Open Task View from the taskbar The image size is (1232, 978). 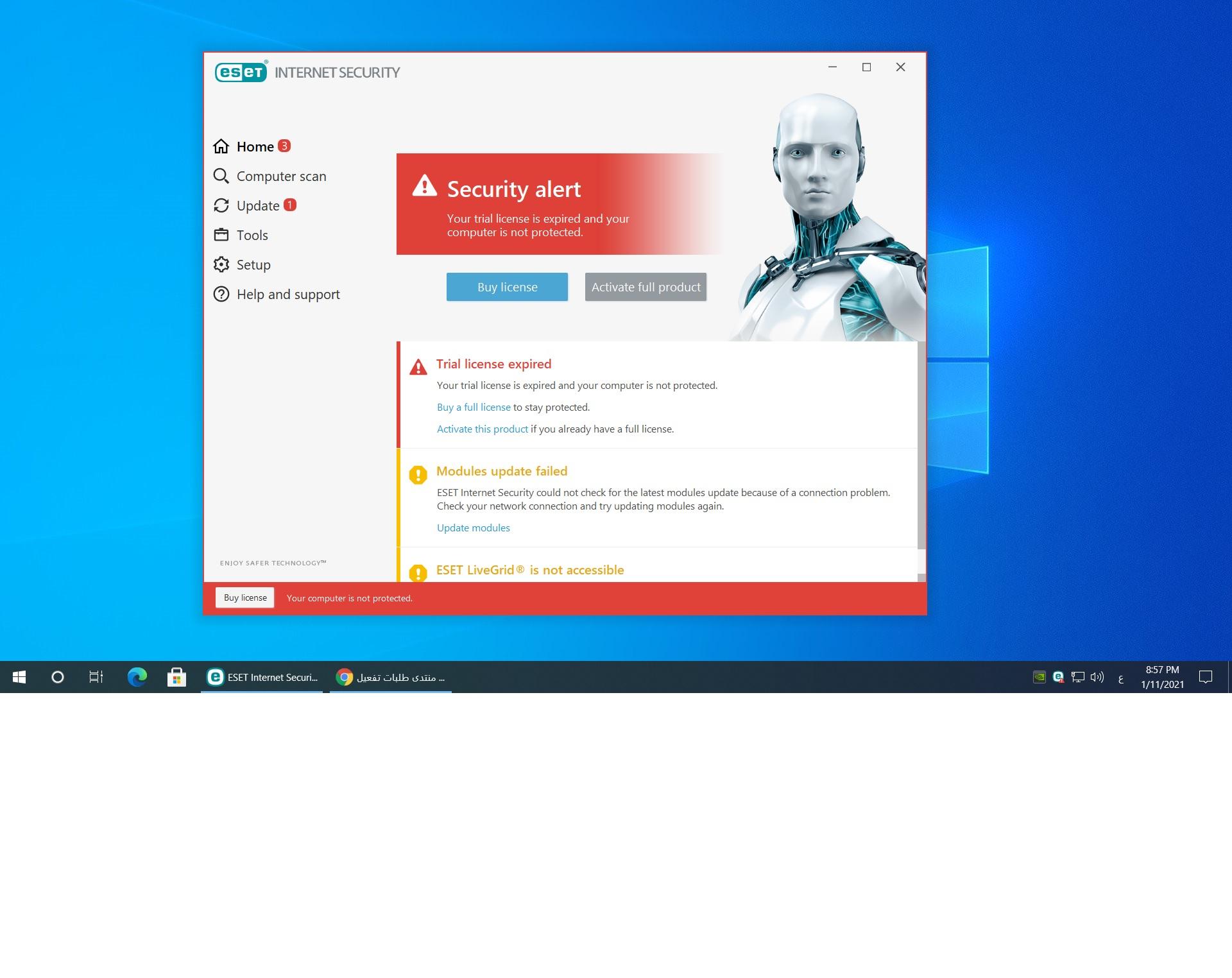[96, 677]
